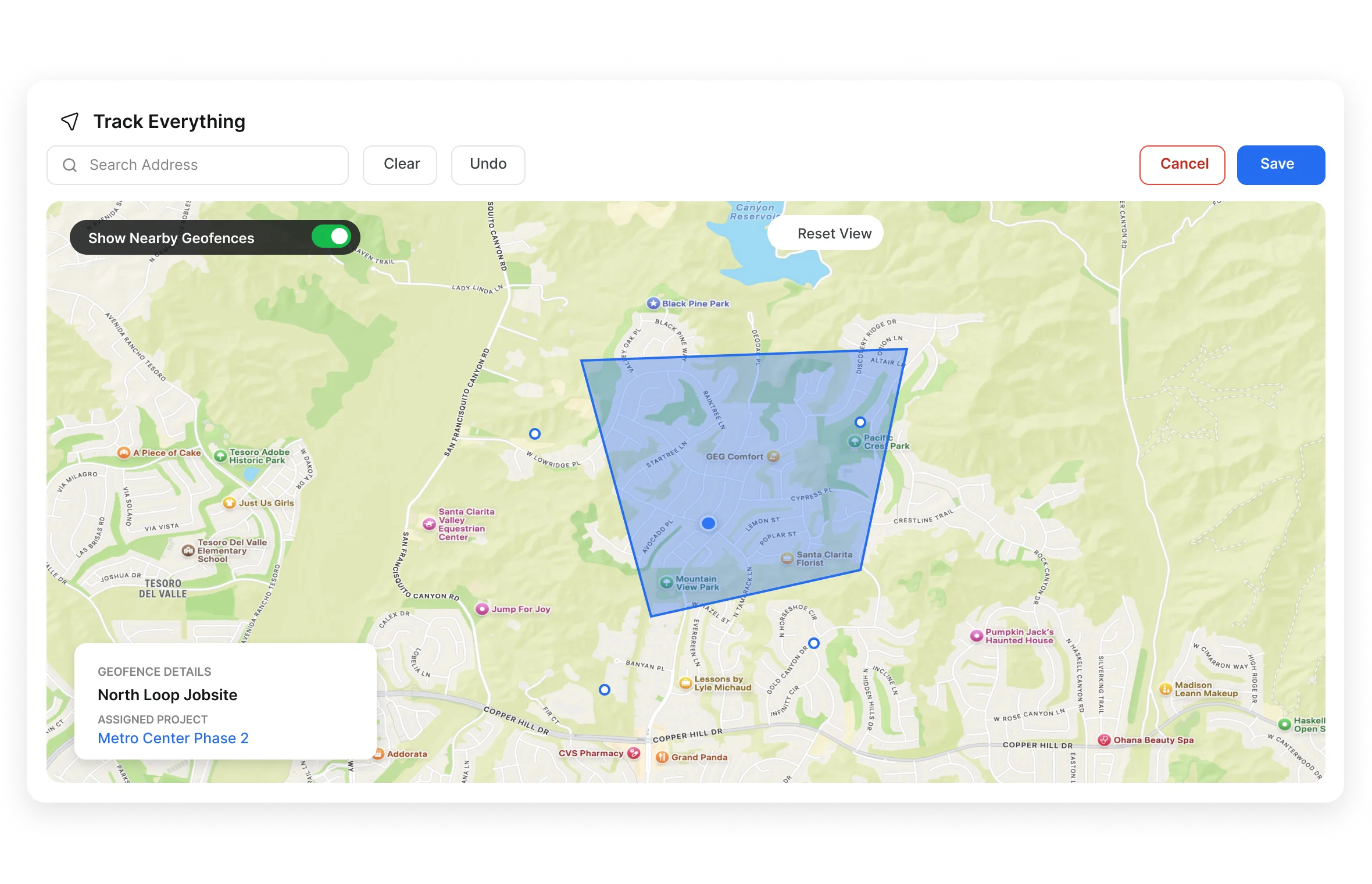The height and width of the screenshot is (884, 1372).
Task: Select the solid blue geofence center marker
Action: click(708, 523)
